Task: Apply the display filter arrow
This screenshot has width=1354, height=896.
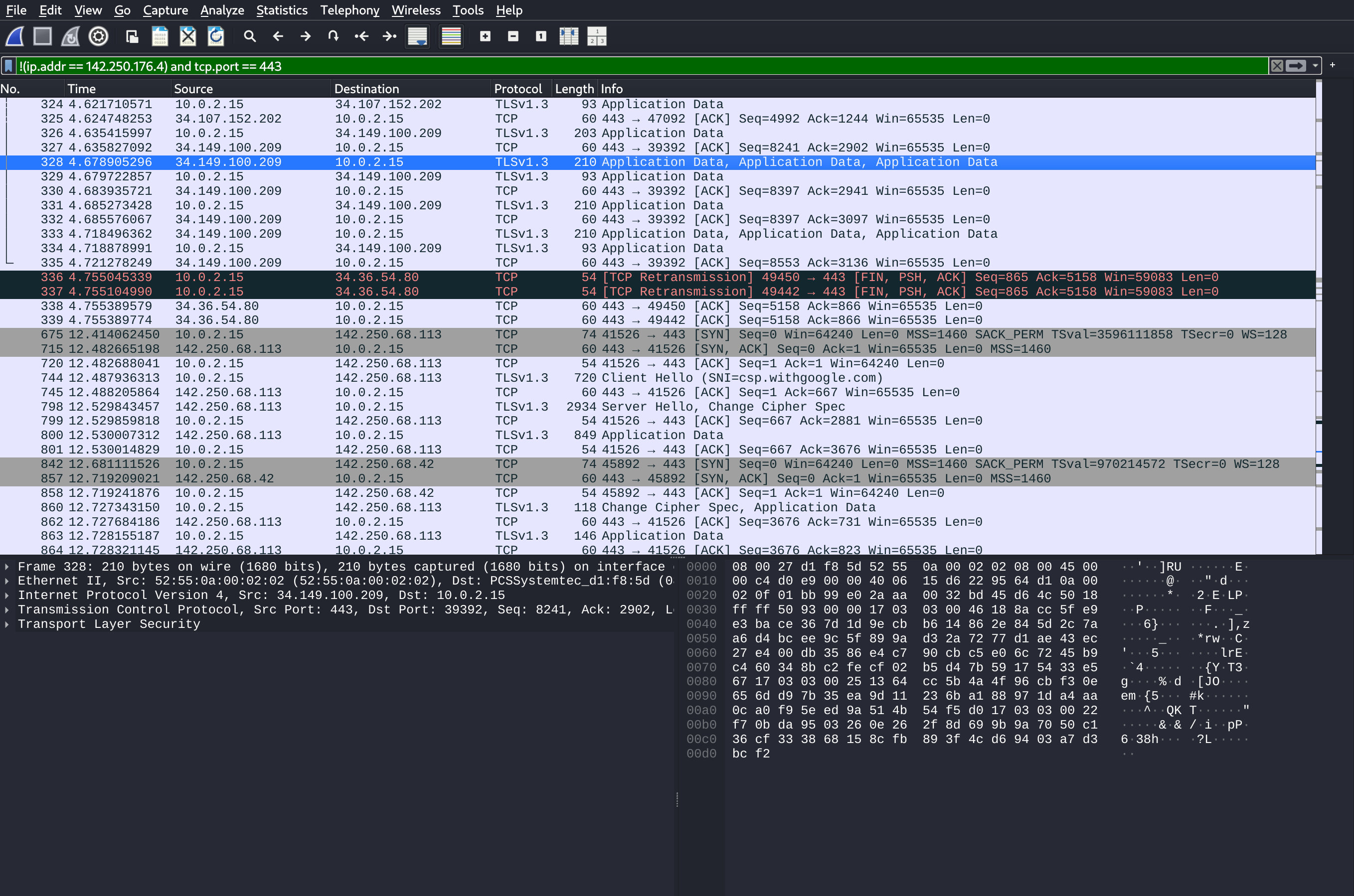Action: pyautogui.click(x=1296, y=66)
